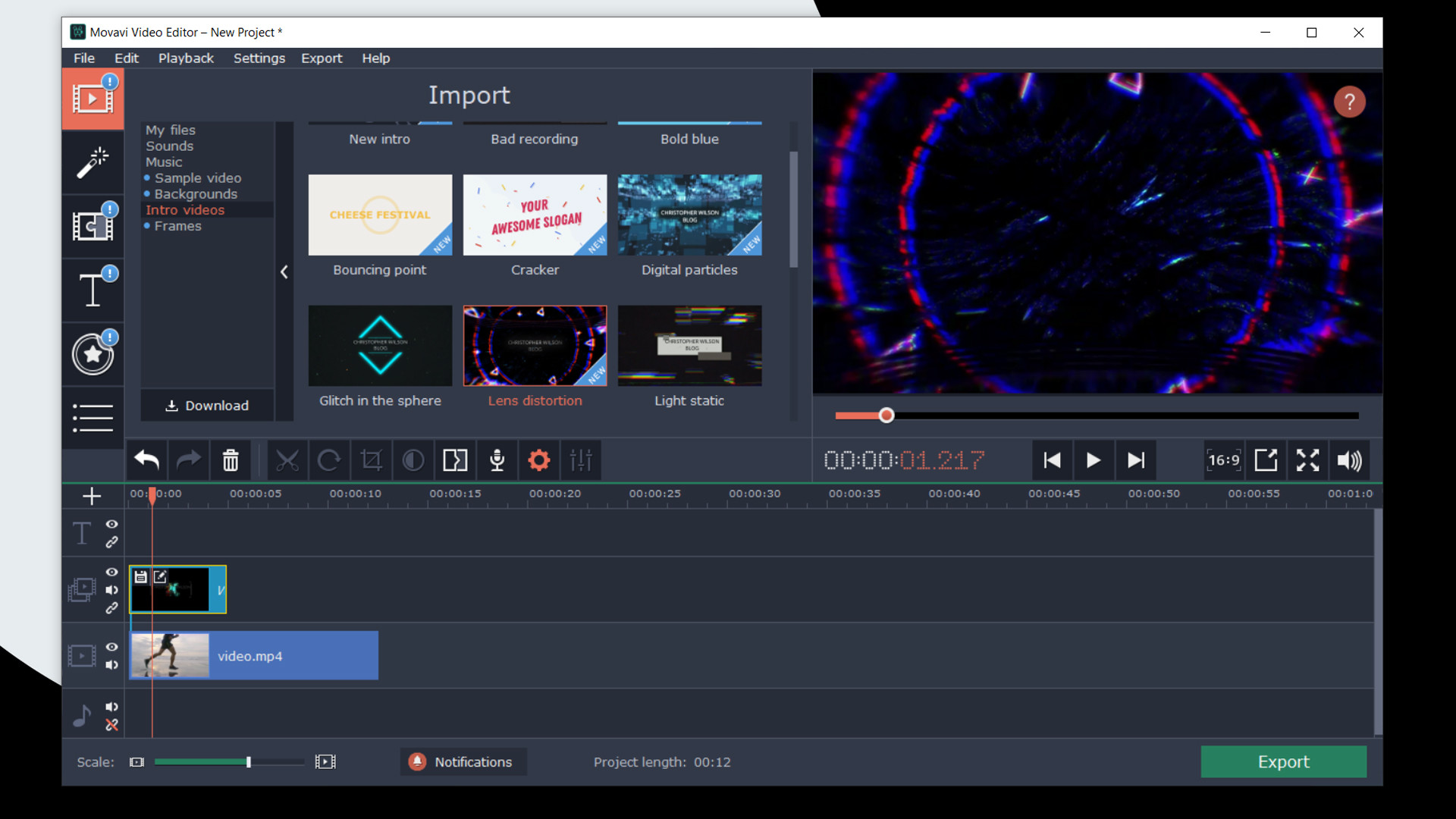Image resolution: width=1456 pixels, height=819 pixels.
Task: Open the File menu
Action: tap(83, 58)
